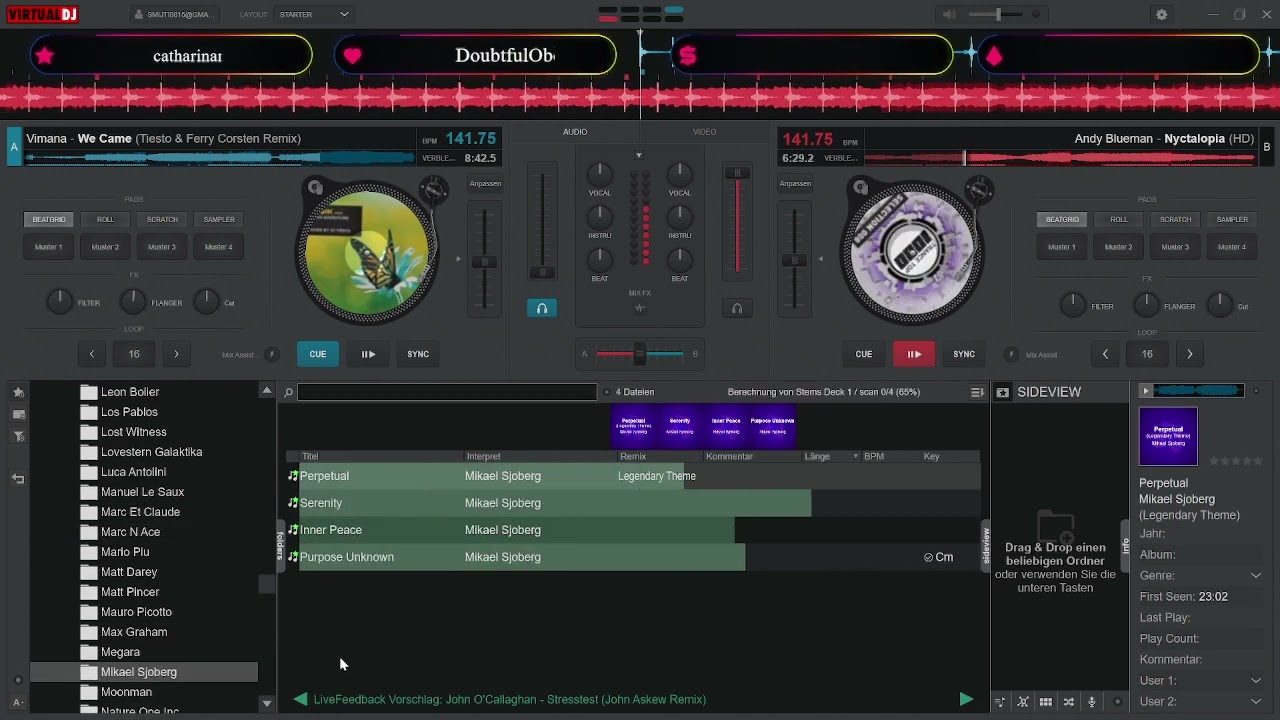Select BEATGRID pads on left deck
Screen dimensions: 1280x720
click(x=49, y=219)
